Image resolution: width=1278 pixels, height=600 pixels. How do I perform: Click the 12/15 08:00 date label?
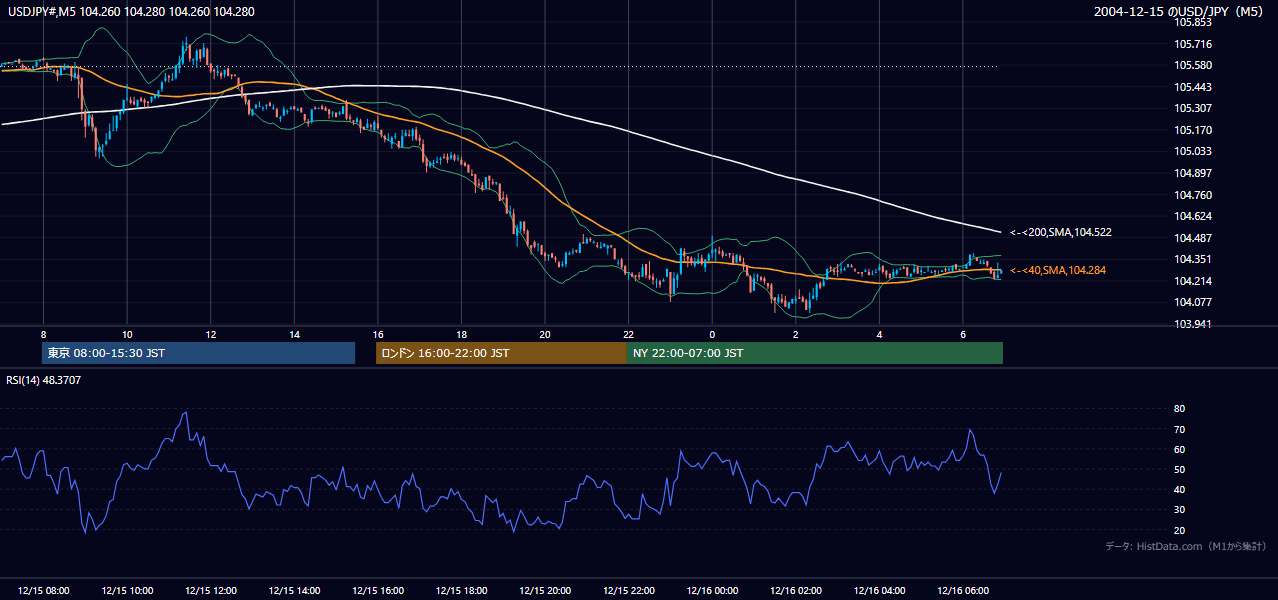[43, 591]
